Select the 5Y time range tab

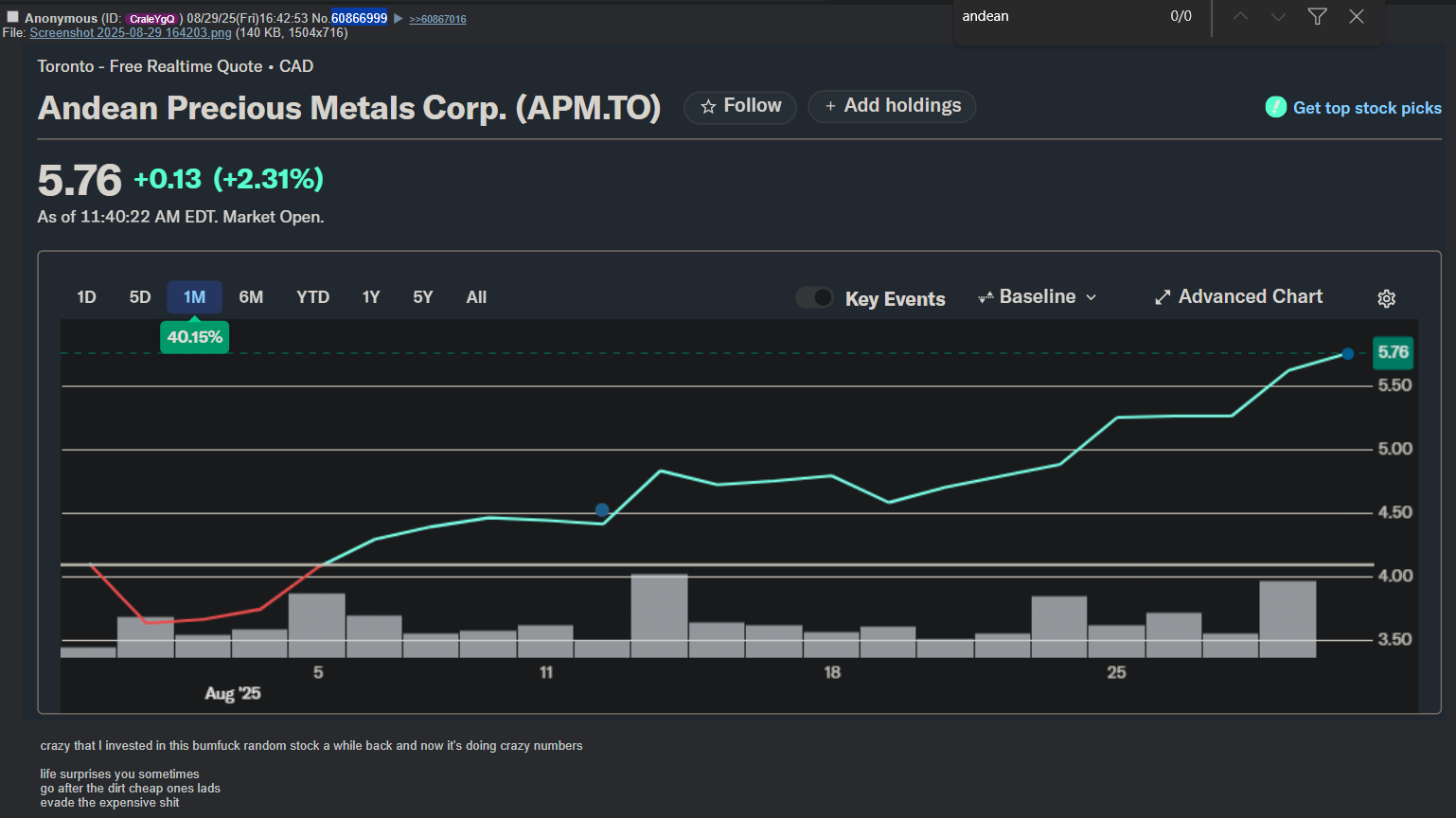[x=422, y=297]
